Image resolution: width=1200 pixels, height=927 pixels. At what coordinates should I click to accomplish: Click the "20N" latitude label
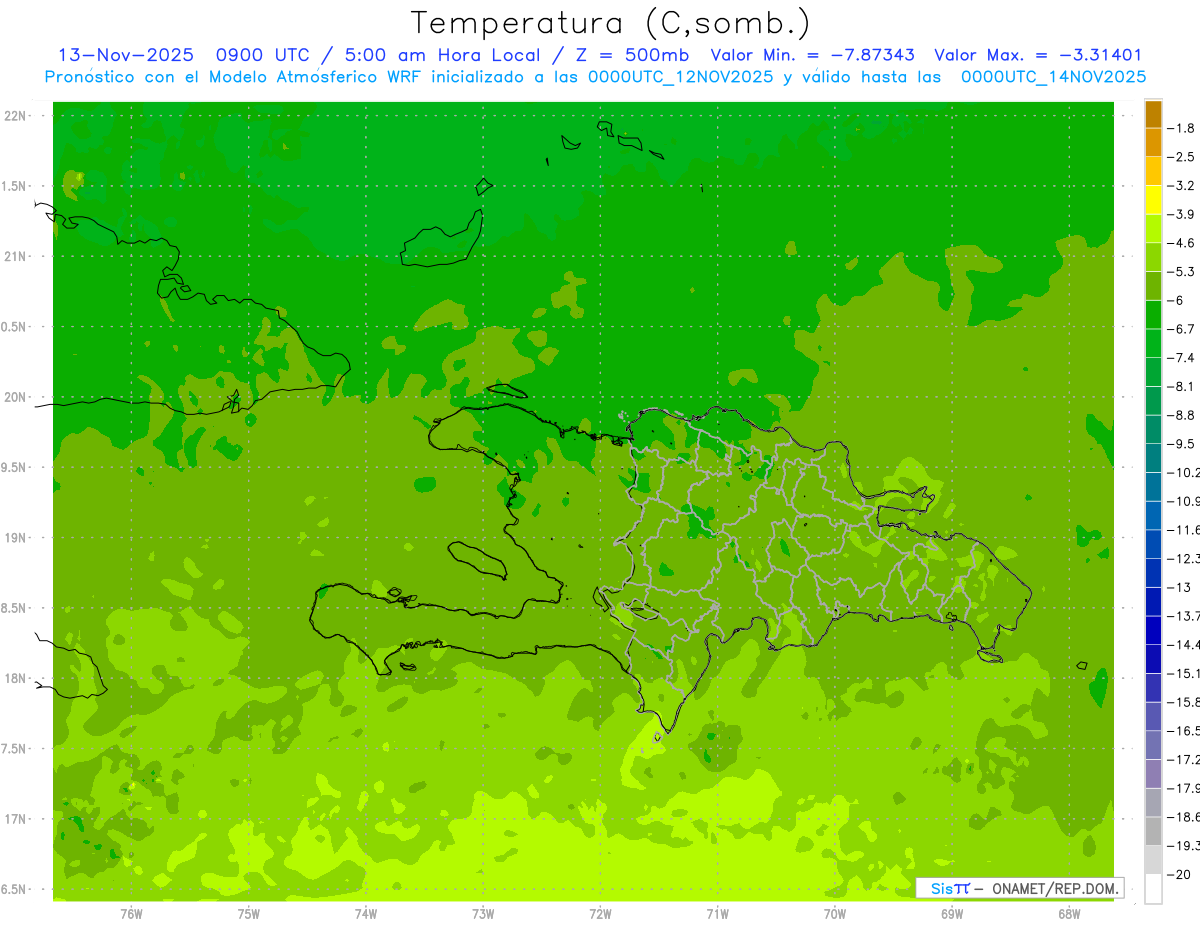pyautogui.click(x=14, y=397)
